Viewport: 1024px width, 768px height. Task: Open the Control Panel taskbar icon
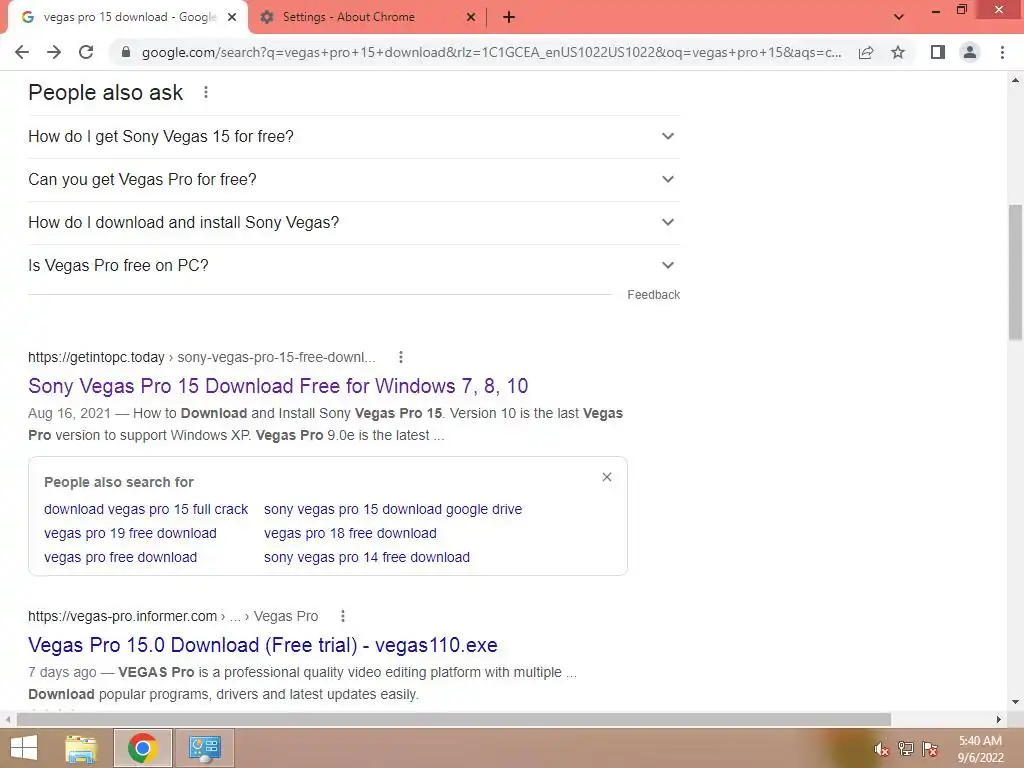pyautogui.click(x=204, y=748)
